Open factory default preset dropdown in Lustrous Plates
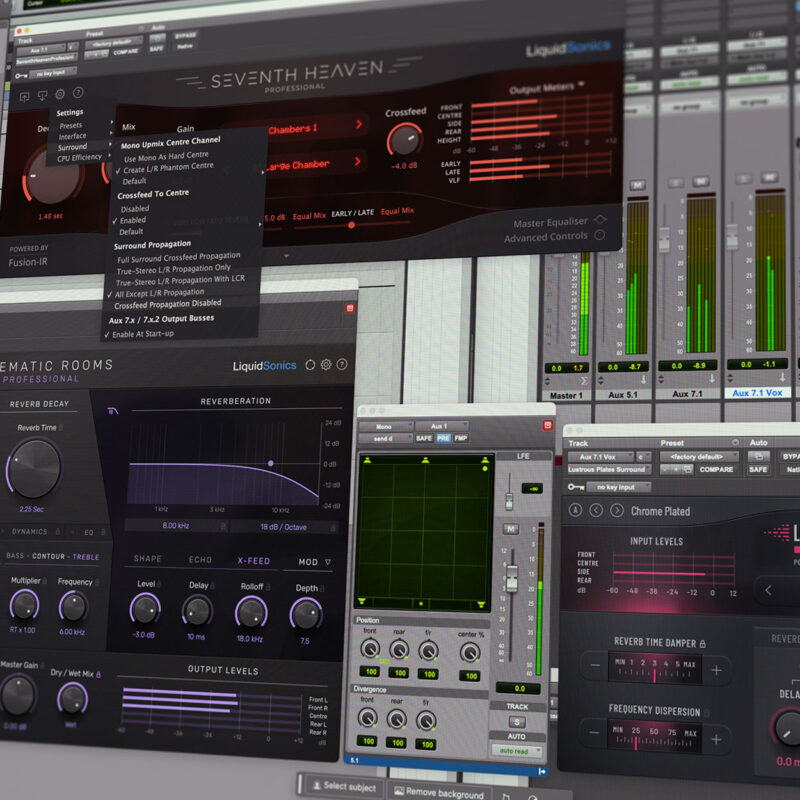 (x=698, y=456)
